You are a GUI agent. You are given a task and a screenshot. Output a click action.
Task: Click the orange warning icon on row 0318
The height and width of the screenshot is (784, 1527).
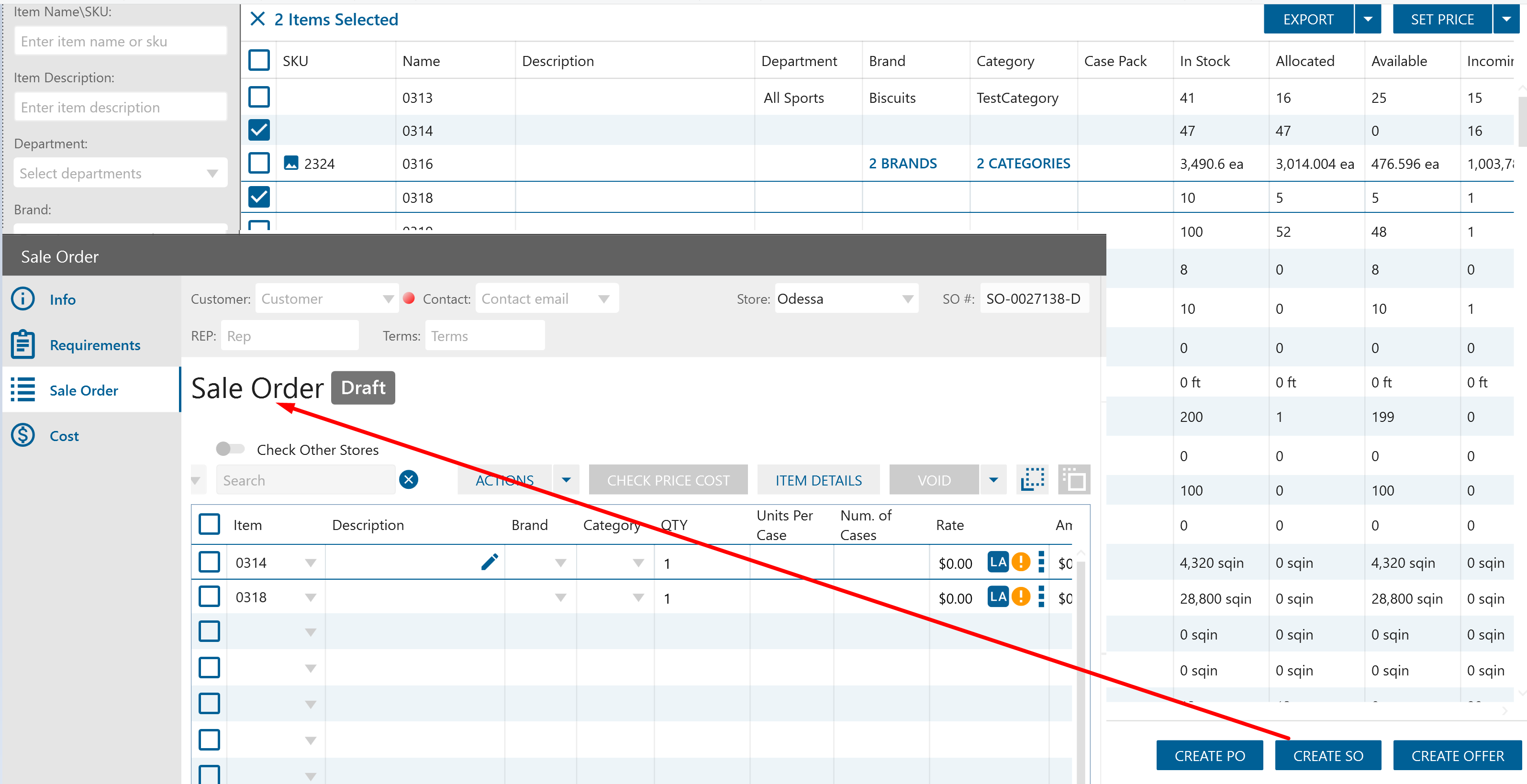1021,596
